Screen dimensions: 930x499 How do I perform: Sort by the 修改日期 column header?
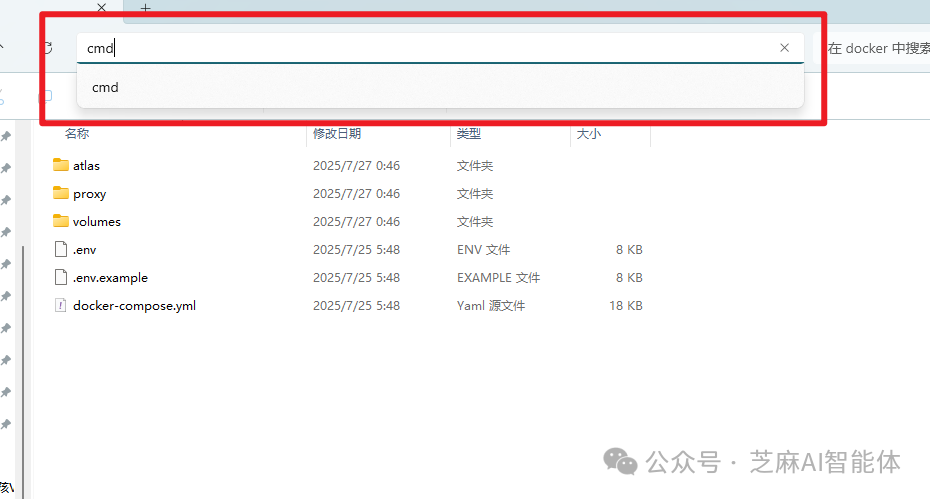(x=337, y=134)
